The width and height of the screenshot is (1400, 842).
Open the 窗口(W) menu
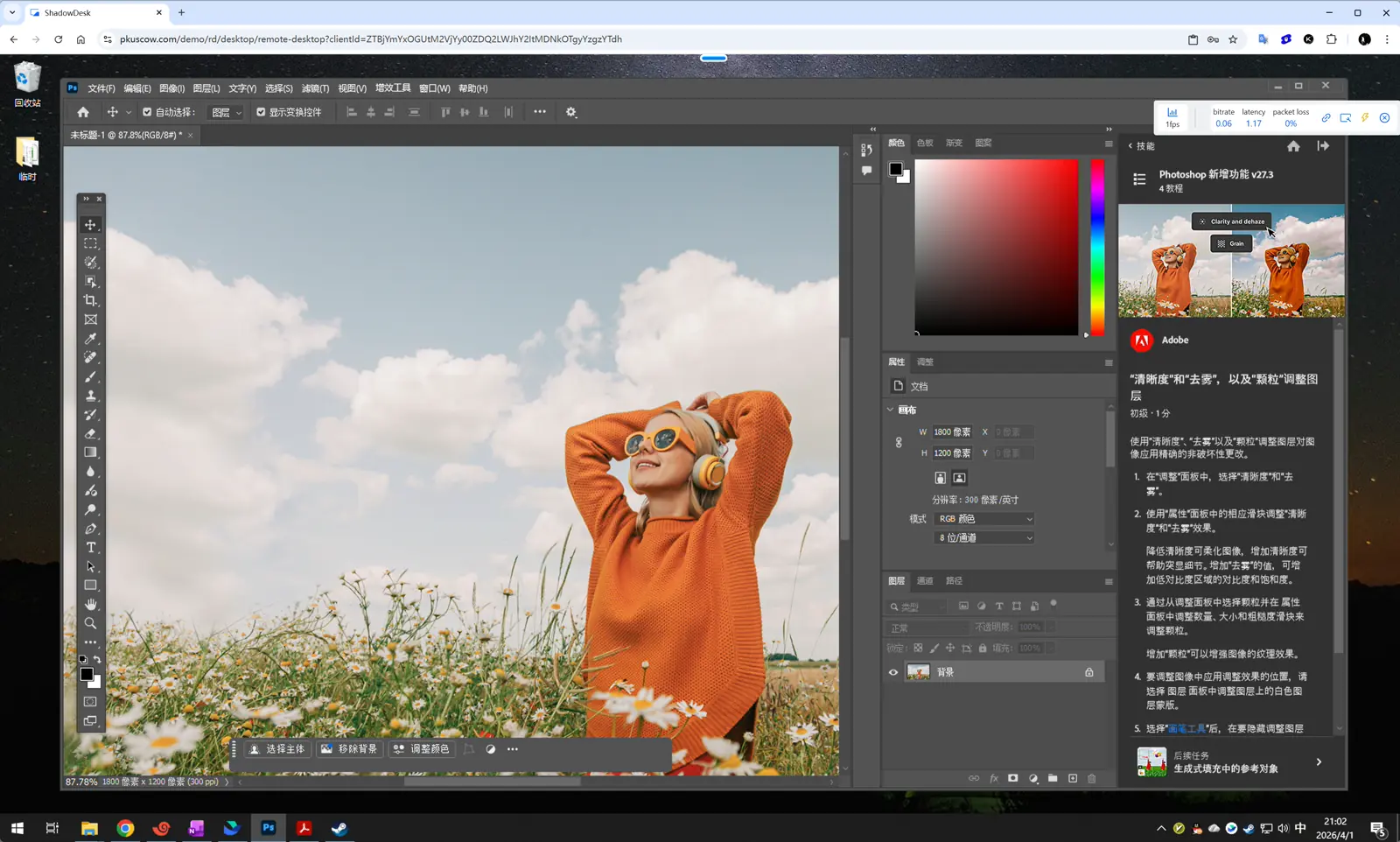[434, 88]
